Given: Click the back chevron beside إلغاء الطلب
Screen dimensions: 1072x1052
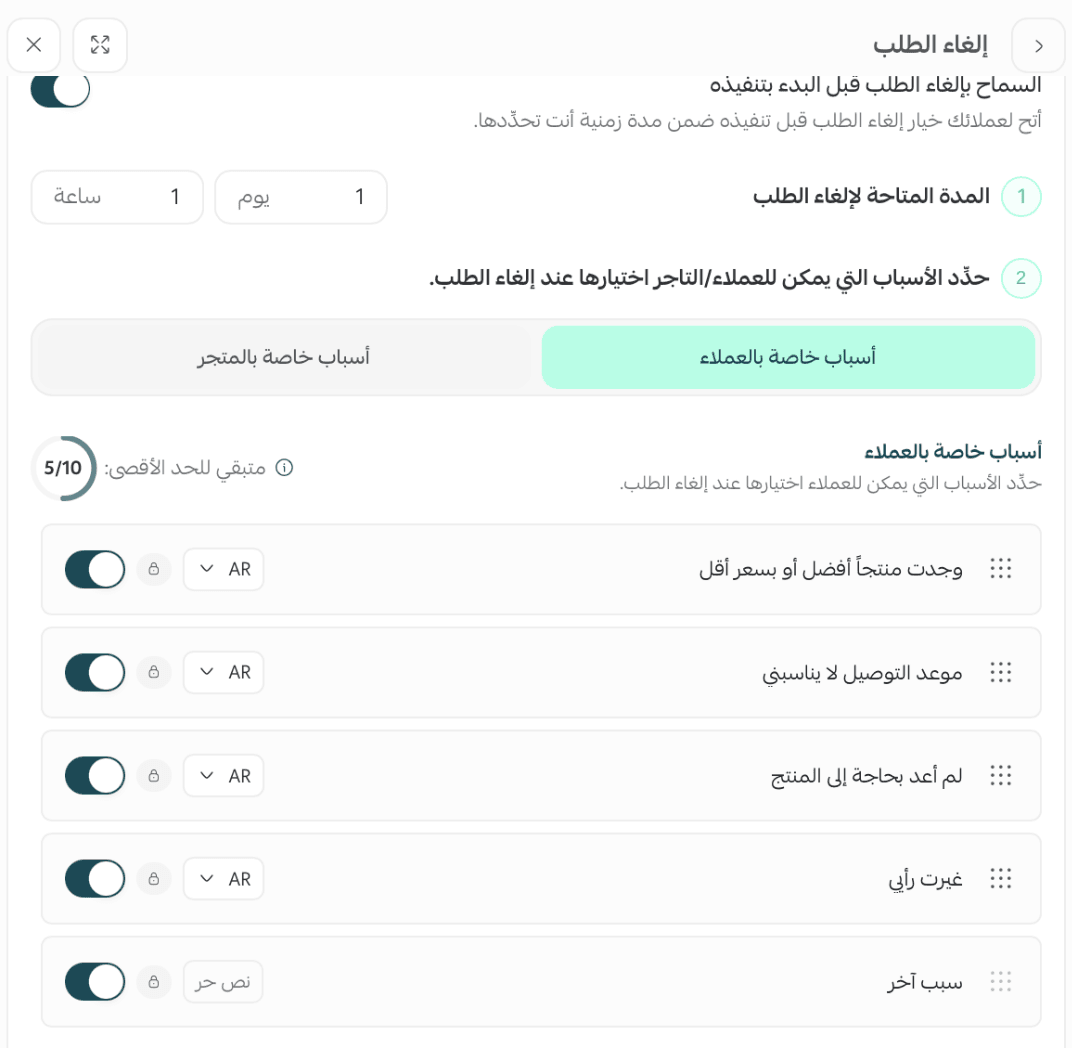Looking at the screenshot, I should point(1038,46).
